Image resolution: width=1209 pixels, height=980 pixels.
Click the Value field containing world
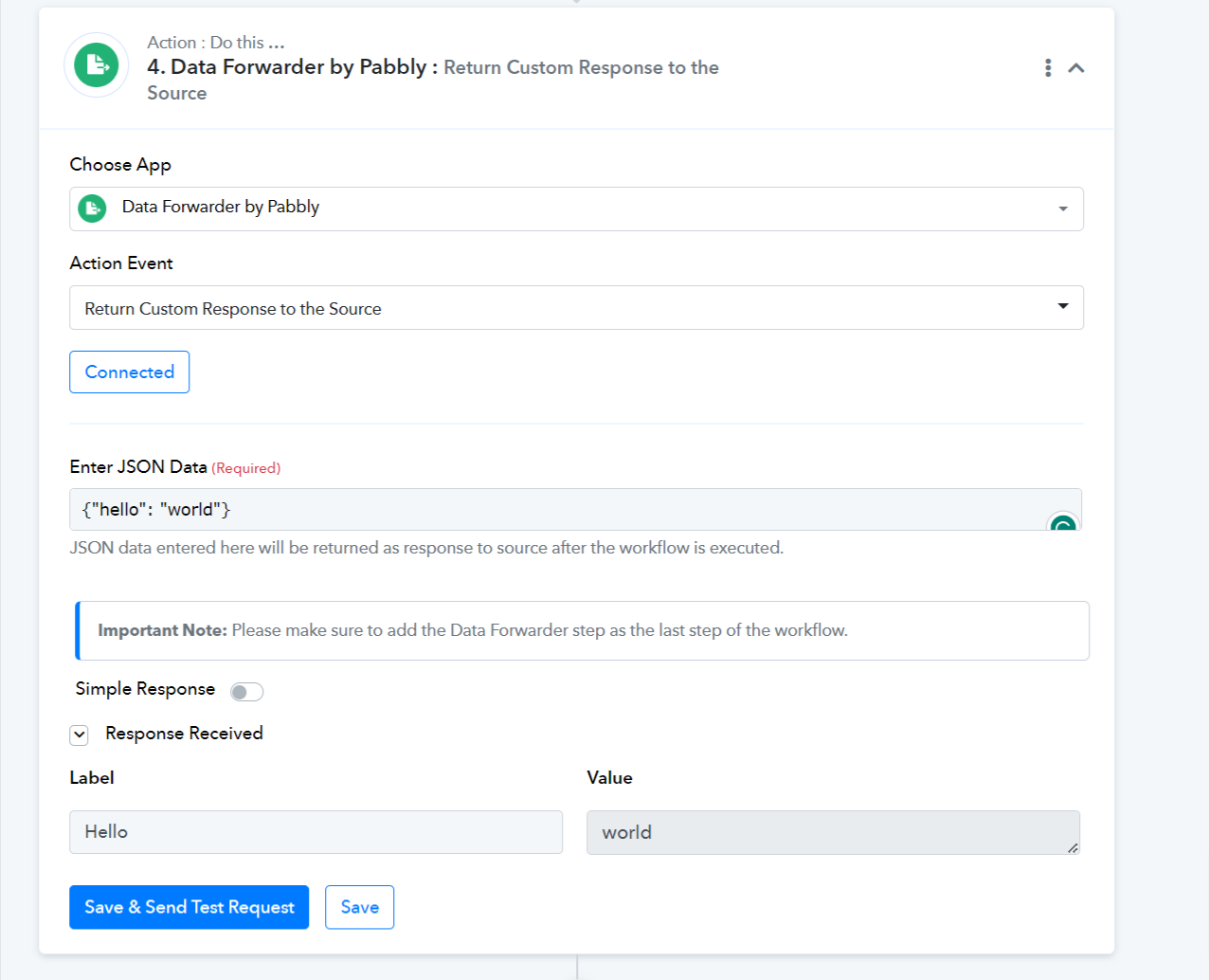pyautogui.click(x=834, y=832)
